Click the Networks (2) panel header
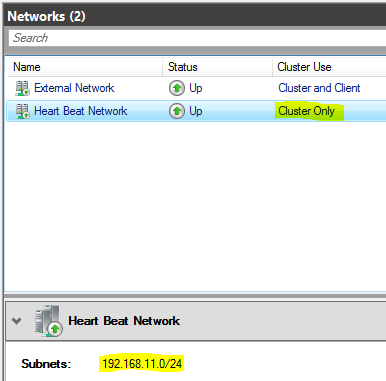The width and height of the screenshot is (386, 381). [46, 16]
